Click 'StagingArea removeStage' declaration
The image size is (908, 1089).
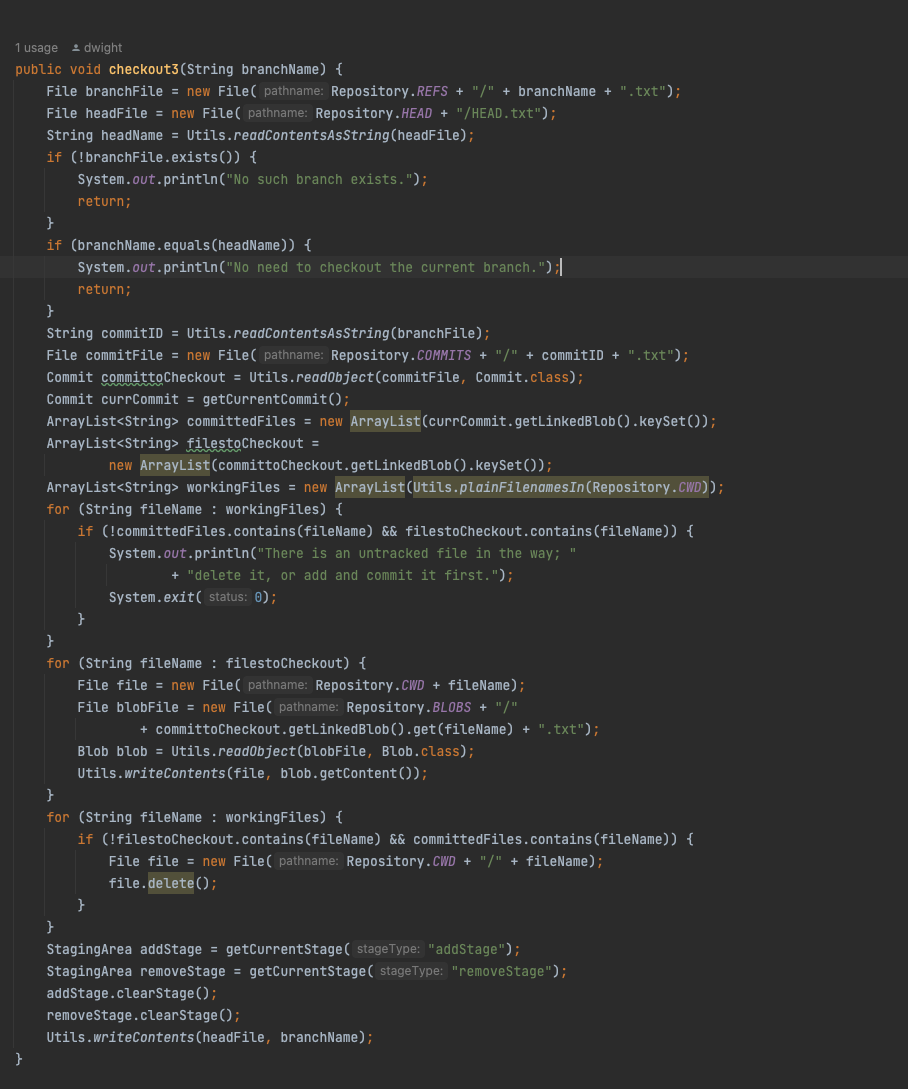pyautogui.click(x=135, y=972)
